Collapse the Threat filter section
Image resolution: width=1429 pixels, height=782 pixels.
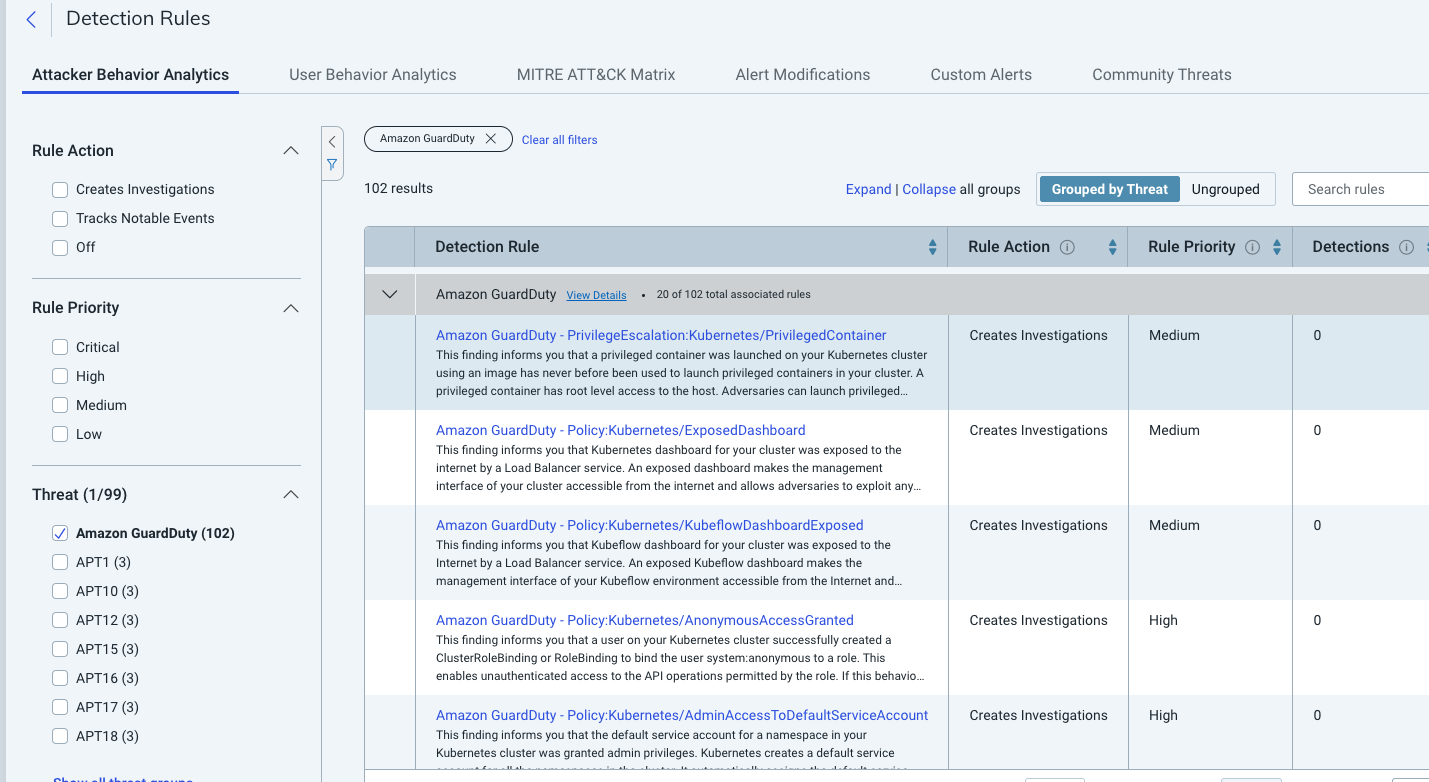coord(290,492)
